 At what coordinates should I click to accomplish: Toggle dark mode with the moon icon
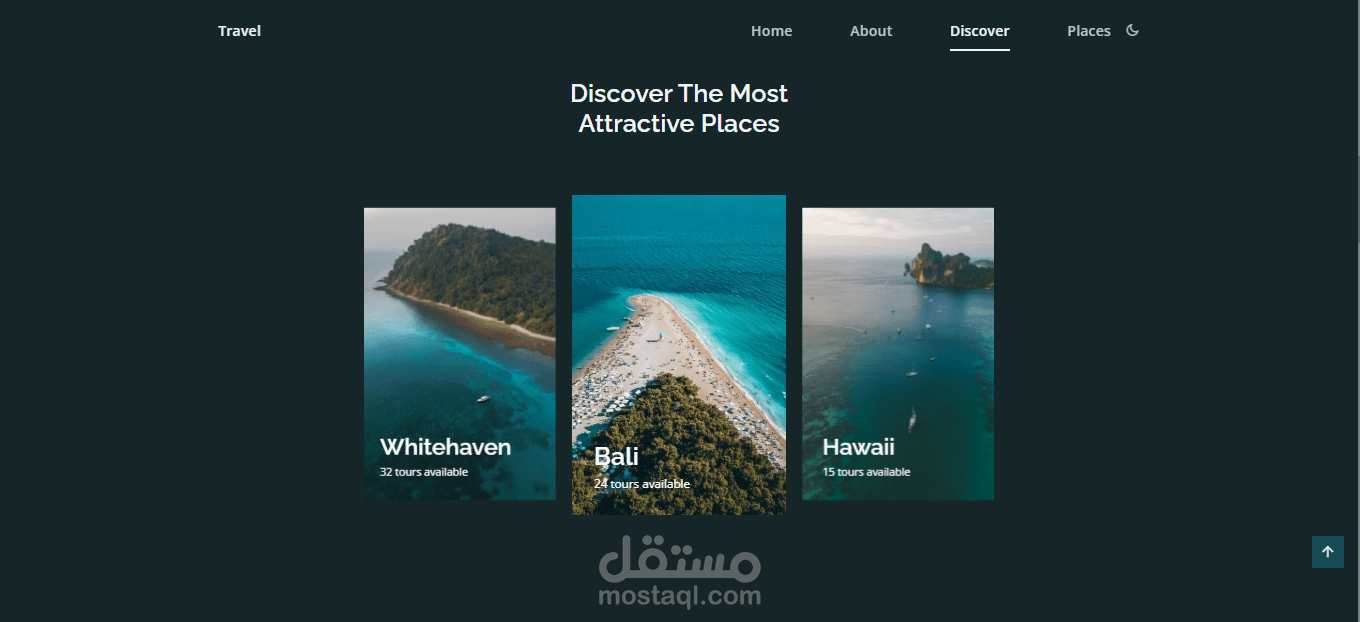coord(1132,30)
